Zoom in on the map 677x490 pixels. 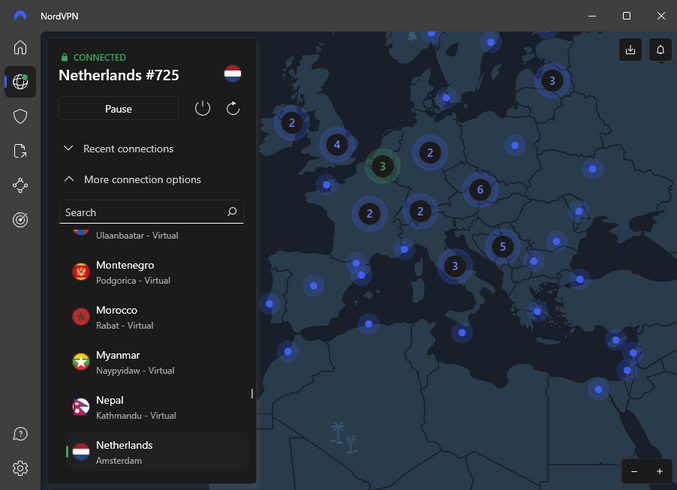click(659, 471)
